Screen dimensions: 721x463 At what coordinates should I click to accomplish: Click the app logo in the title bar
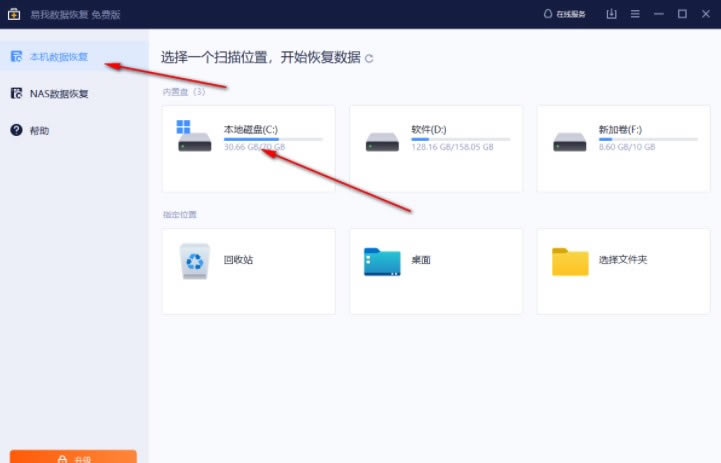13,14
